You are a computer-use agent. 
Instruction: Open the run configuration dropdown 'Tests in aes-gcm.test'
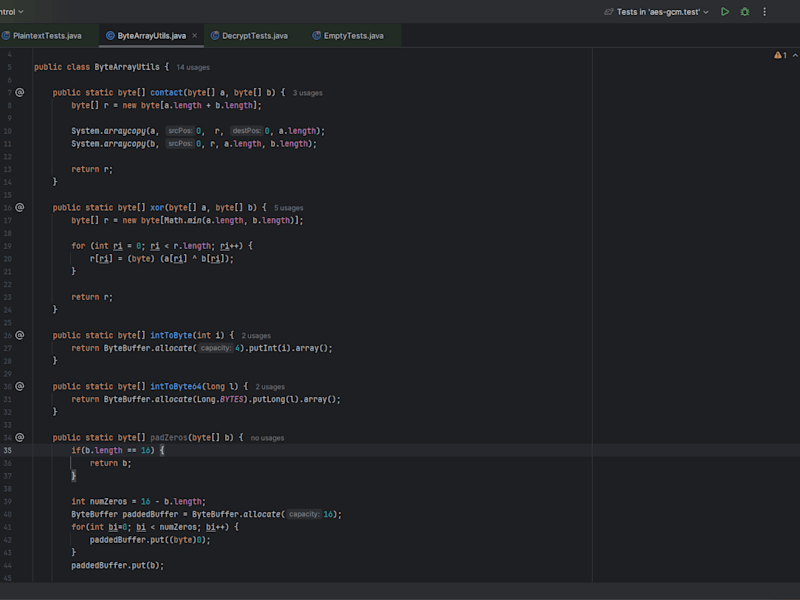(657, 12)
